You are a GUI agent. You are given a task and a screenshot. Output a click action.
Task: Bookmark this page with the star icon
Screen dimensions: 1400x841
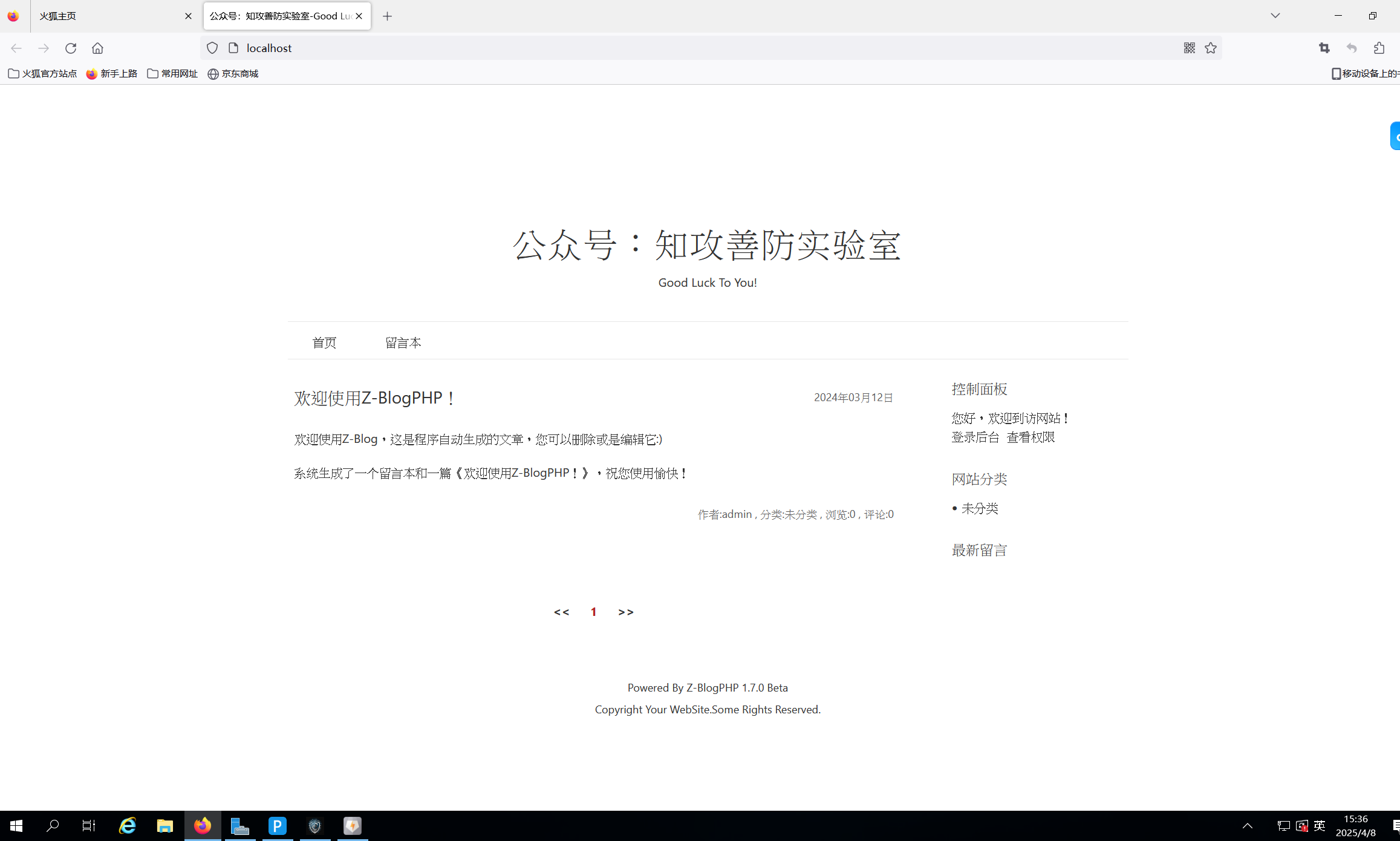(1210, 48)
